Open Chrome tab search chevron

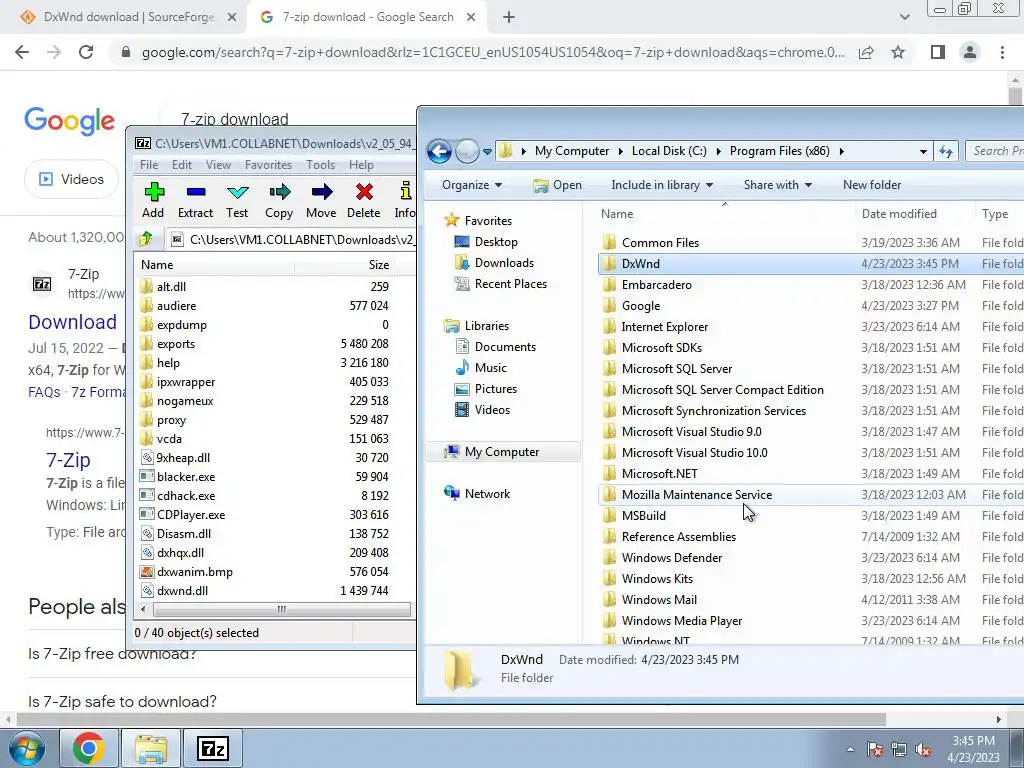click(904, 18)
